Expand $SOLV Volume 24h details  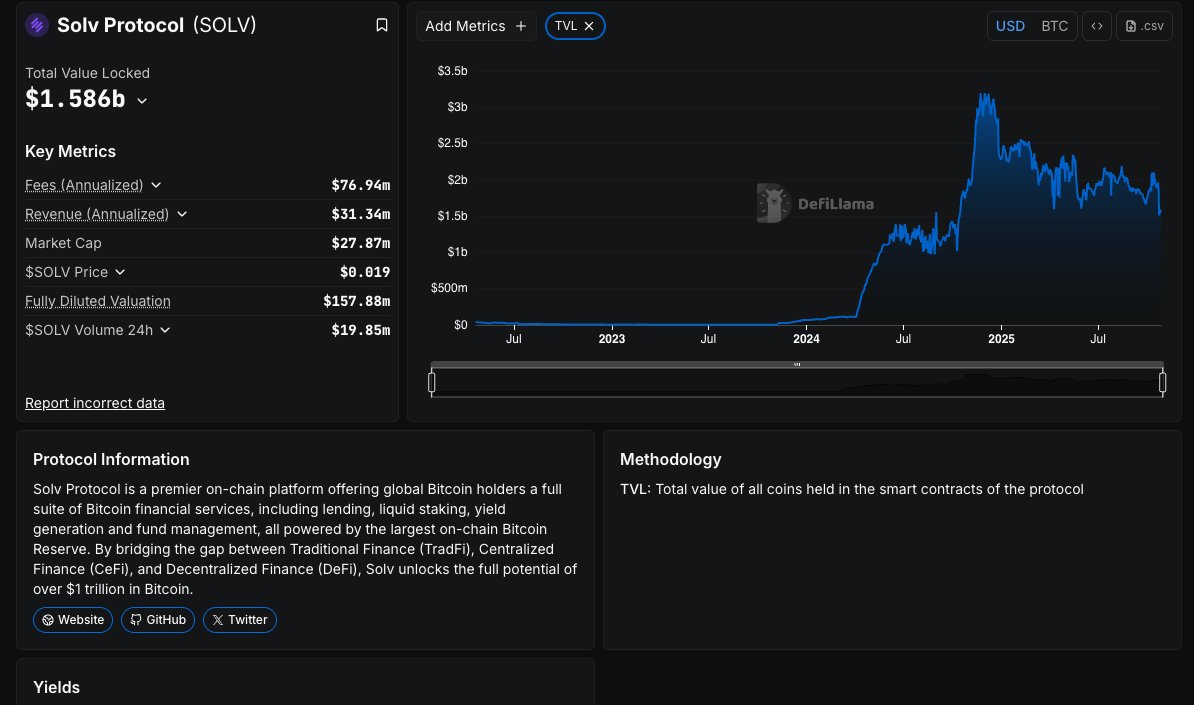(165, 330)
